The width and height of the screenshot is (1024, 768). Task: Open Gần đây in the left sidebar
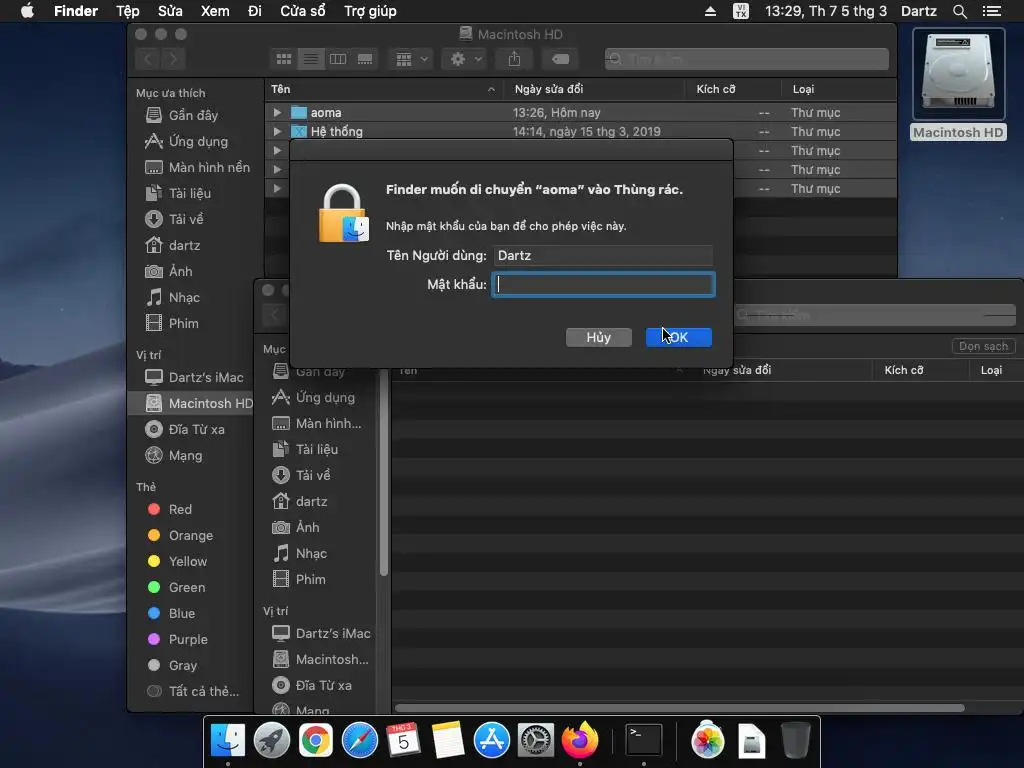coord(193,116)
